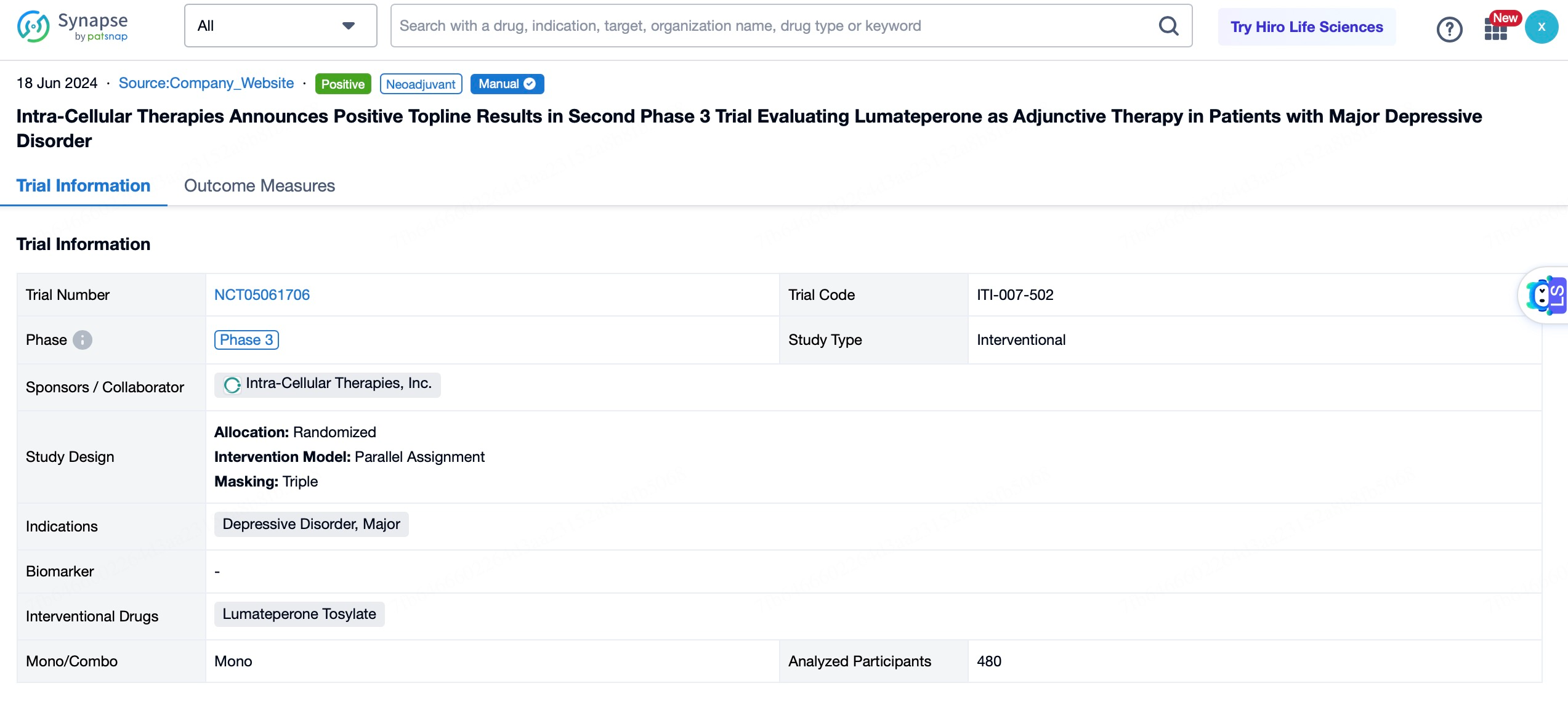Click the Intra-Cellular Therapies spinner icon
Screen dimensions: 1568x723
click(x=231, y=384)
